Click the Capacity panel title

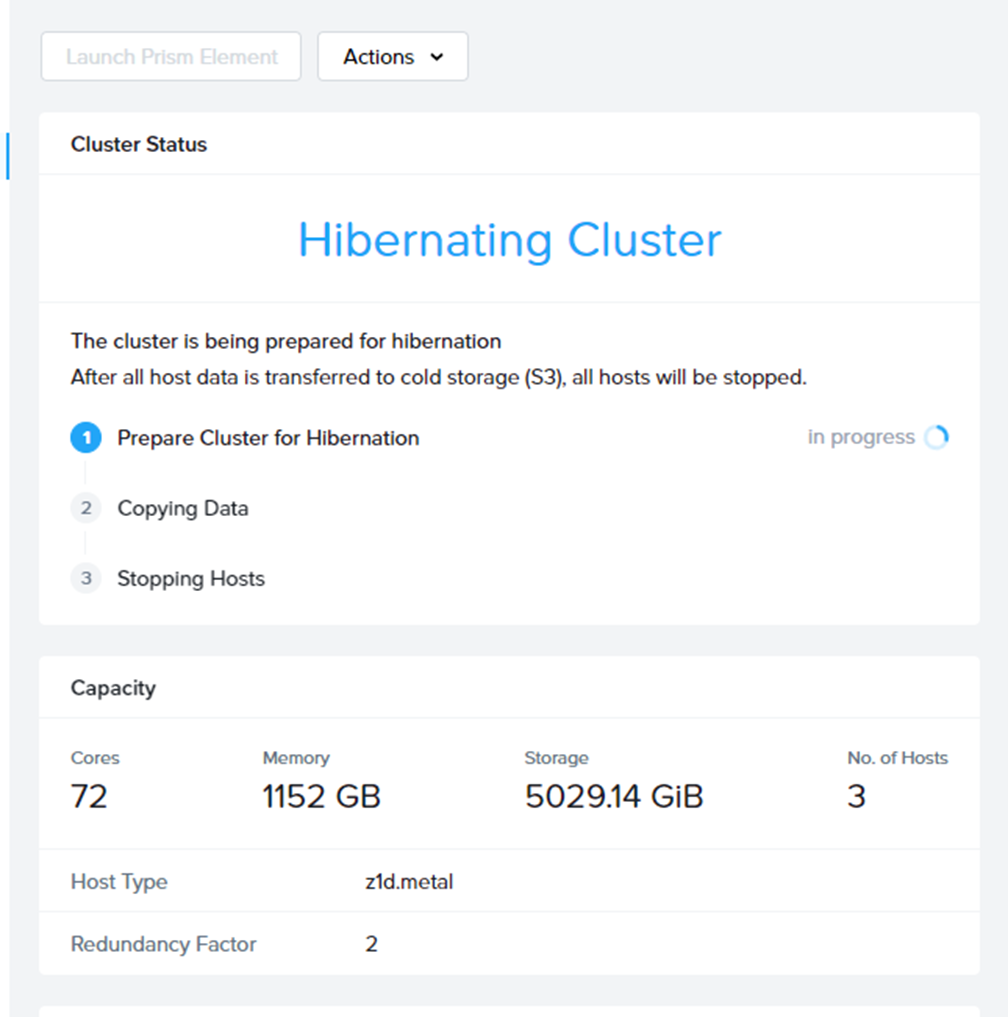[113, 688]
